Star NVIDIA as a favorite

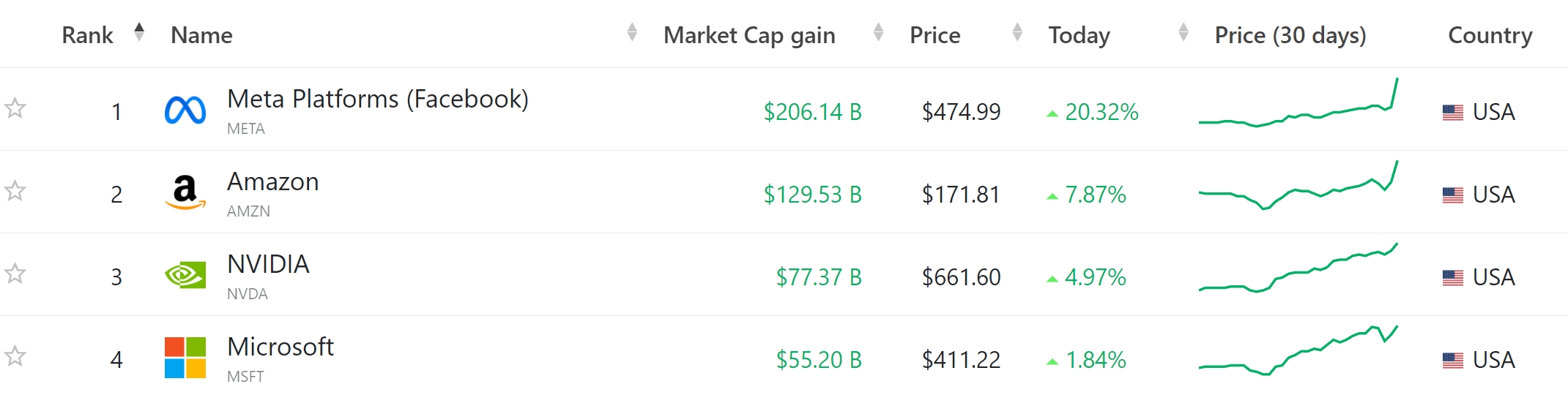(15, 274)
